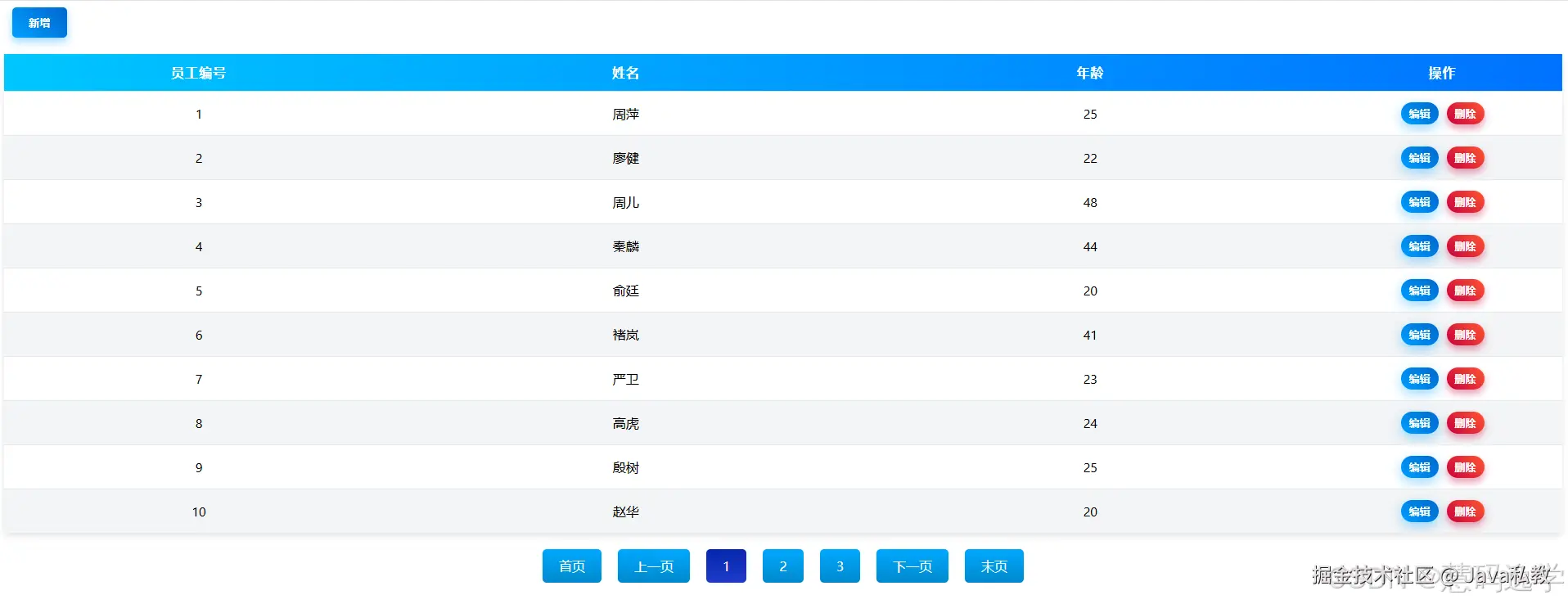Edit employee 廖健's record

click(1419, 158)
